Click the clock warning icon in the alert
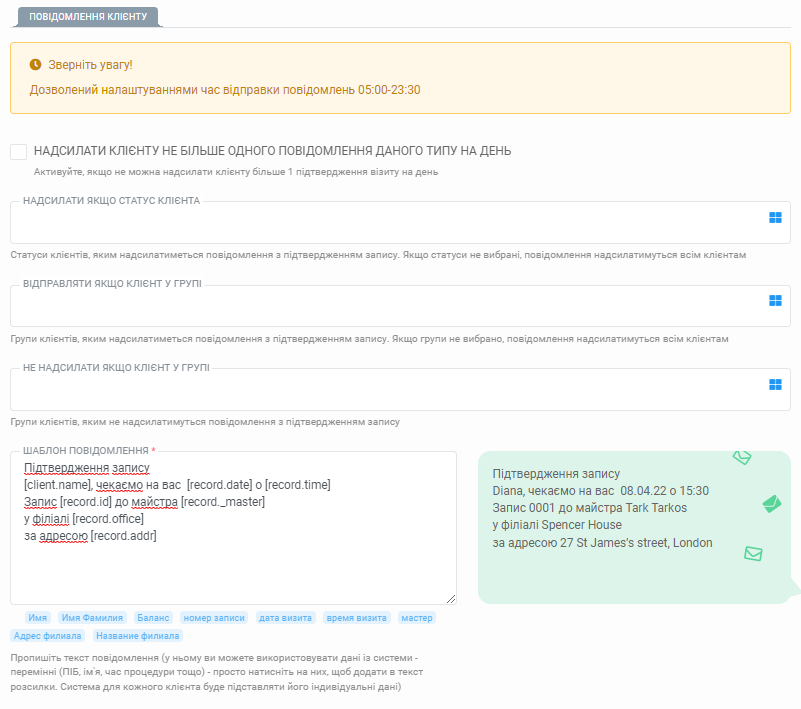 [x=35, y=64]
